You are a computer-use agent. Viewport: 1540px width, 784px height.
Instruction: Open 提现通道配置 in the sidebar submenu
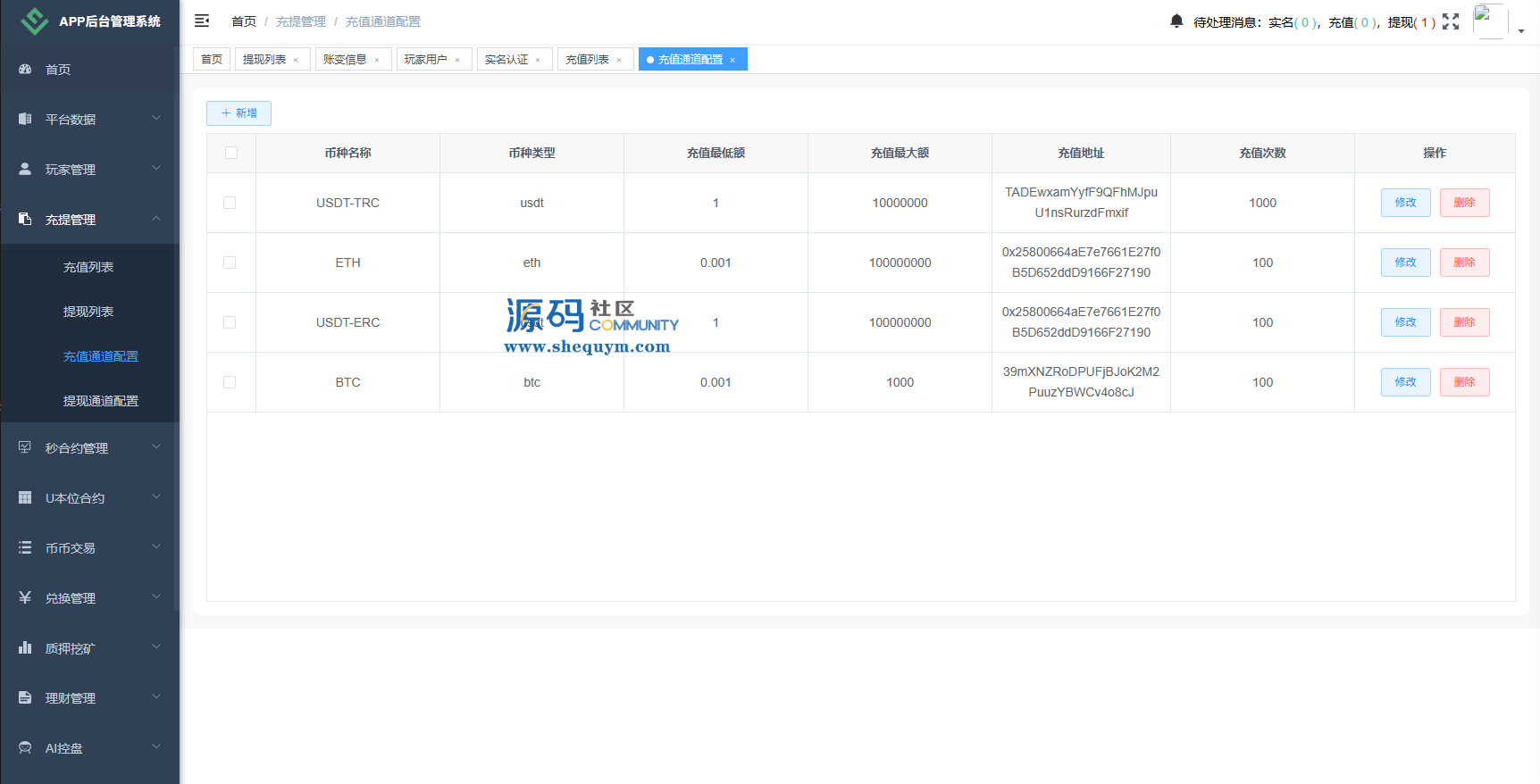pos(100,401)
